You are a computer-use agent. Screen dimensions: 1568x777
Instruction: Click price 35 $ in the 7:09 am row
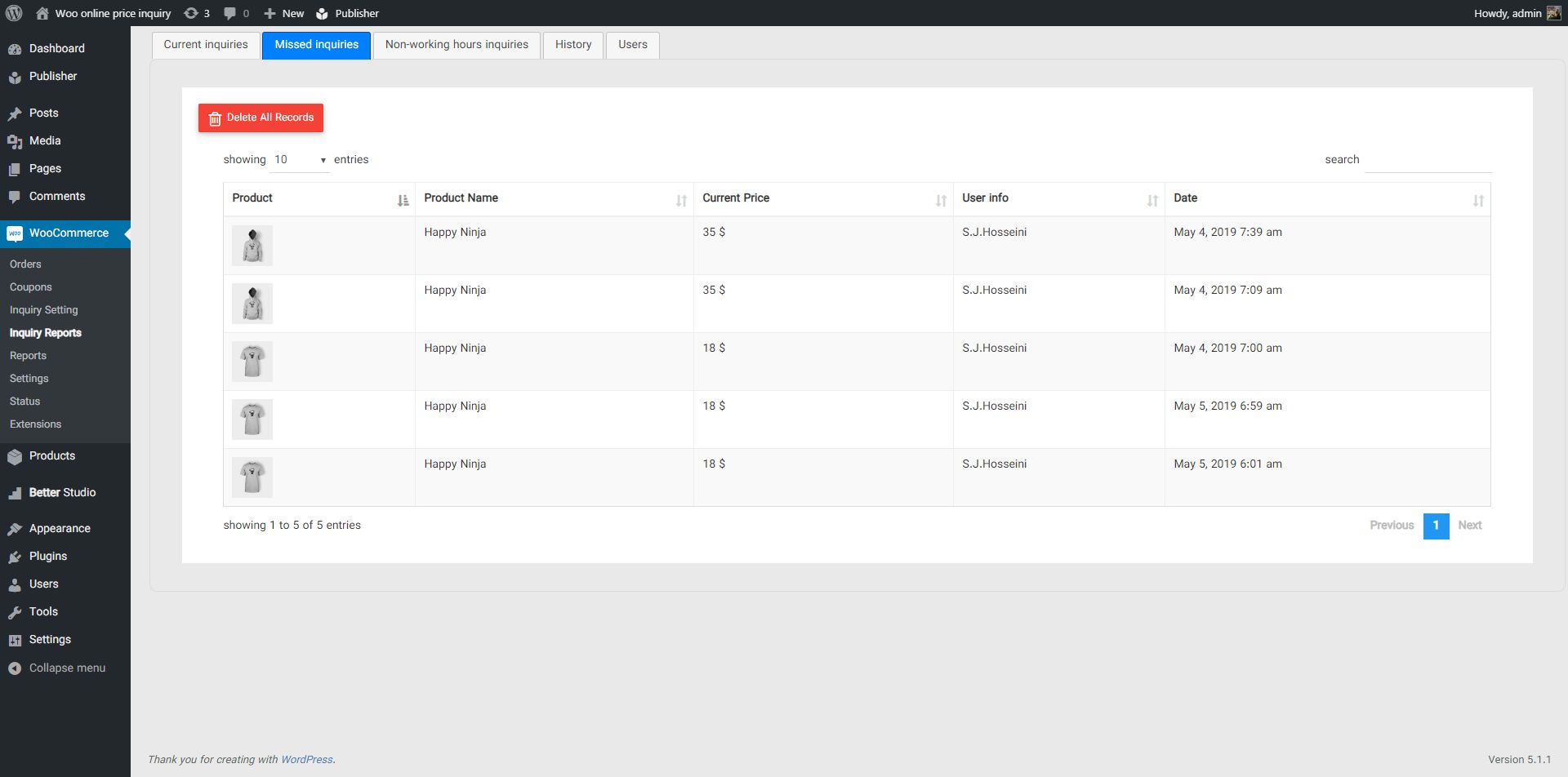click(x=714, y=291)
